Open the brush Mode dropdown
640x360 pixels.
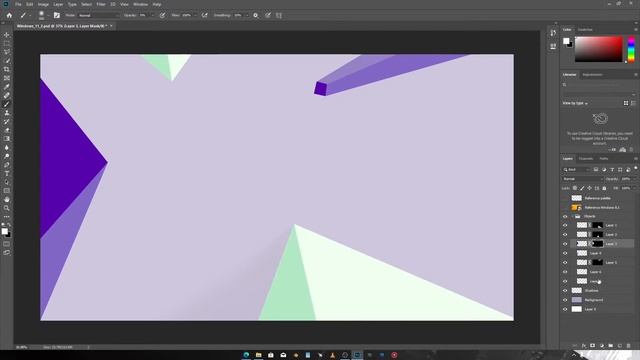98,16
